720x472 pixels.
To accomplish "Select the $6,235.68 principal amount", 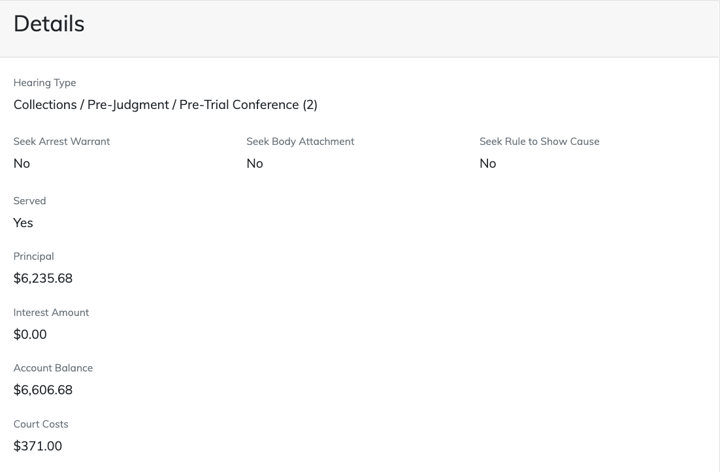I will (43, 279).
